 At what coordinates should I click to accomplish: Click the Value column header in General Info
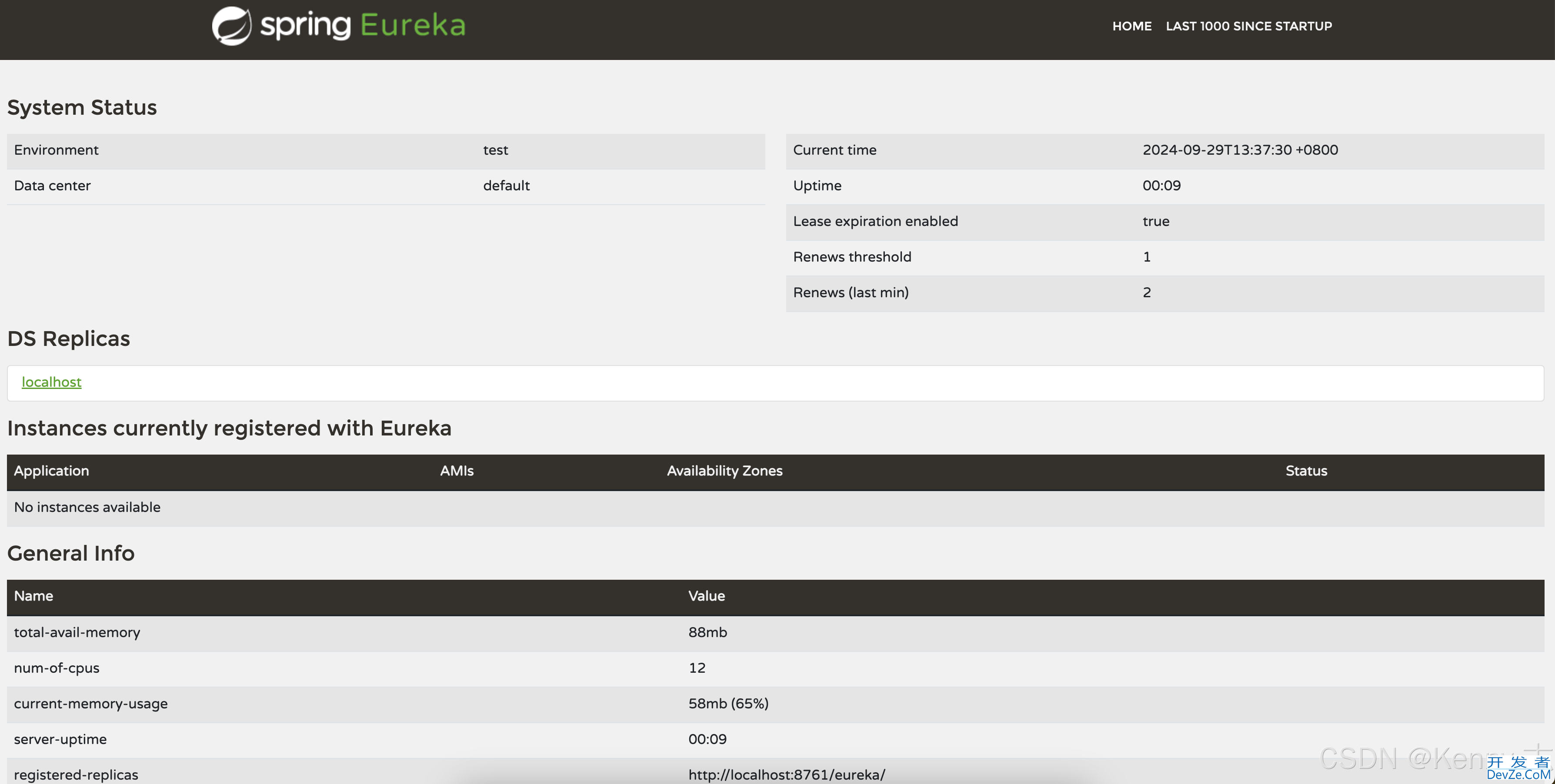707,596
